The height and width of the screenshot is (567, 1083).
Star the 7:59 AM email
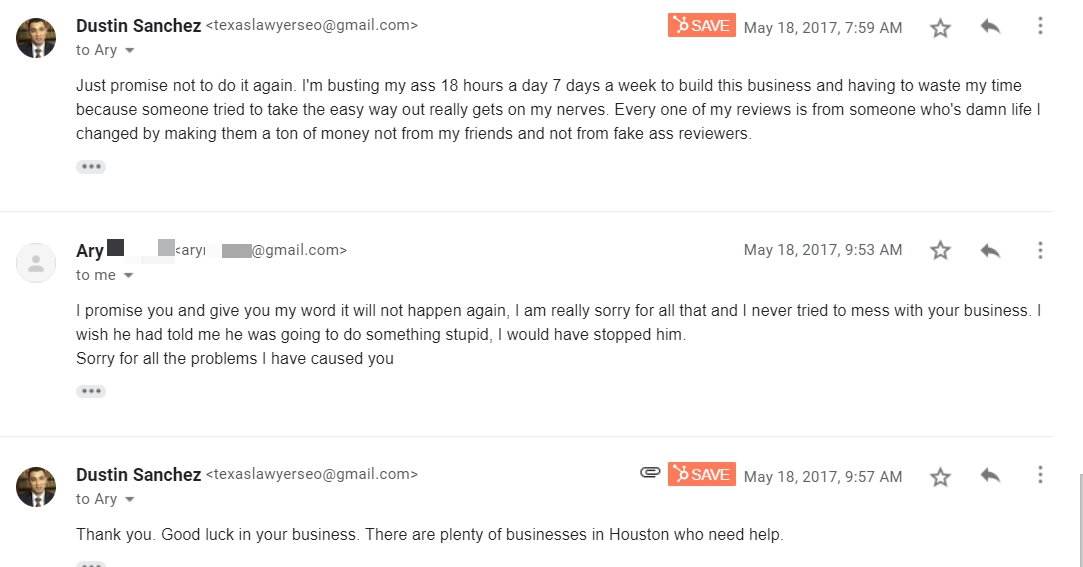(x=940, y=28)
